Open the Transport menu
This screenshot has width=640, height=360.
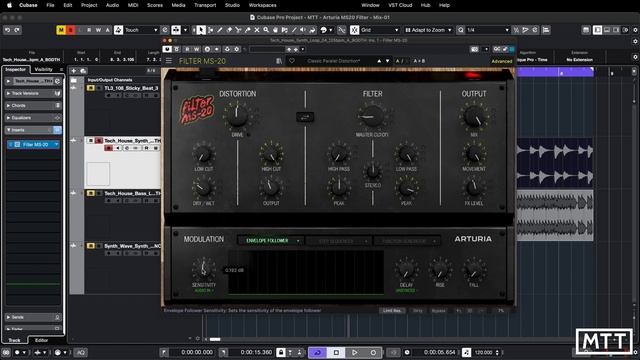click(205, 5)
